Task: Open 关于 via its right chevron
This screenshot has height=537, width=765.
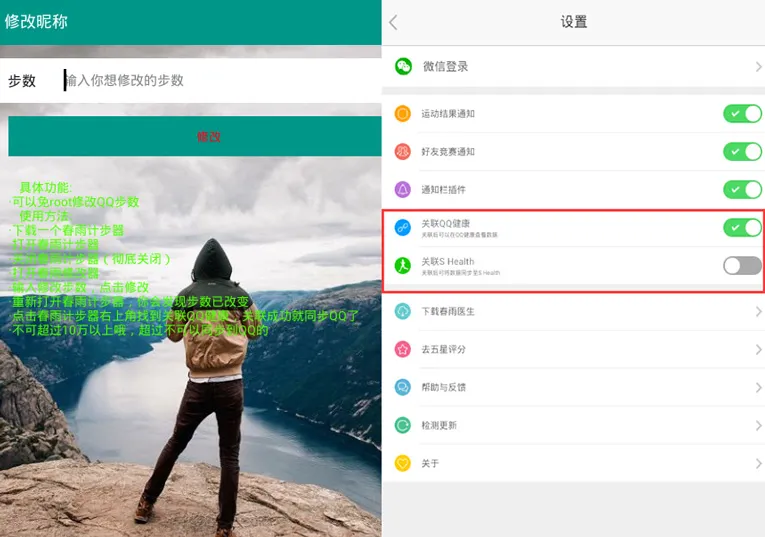Action: coord(758,463)
